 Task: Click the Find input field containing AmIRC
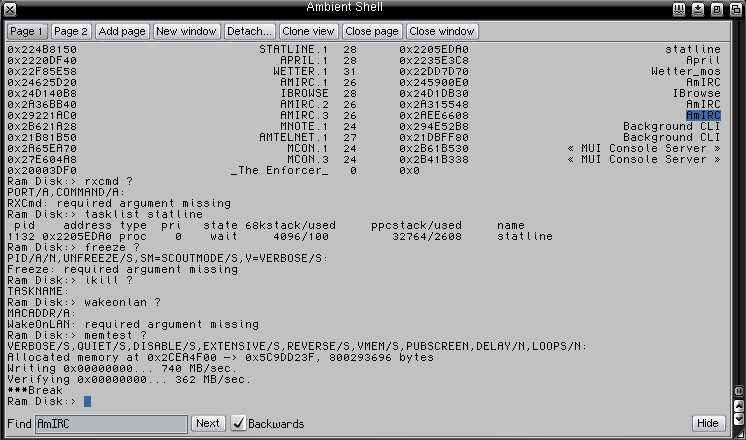pos(111,424)
